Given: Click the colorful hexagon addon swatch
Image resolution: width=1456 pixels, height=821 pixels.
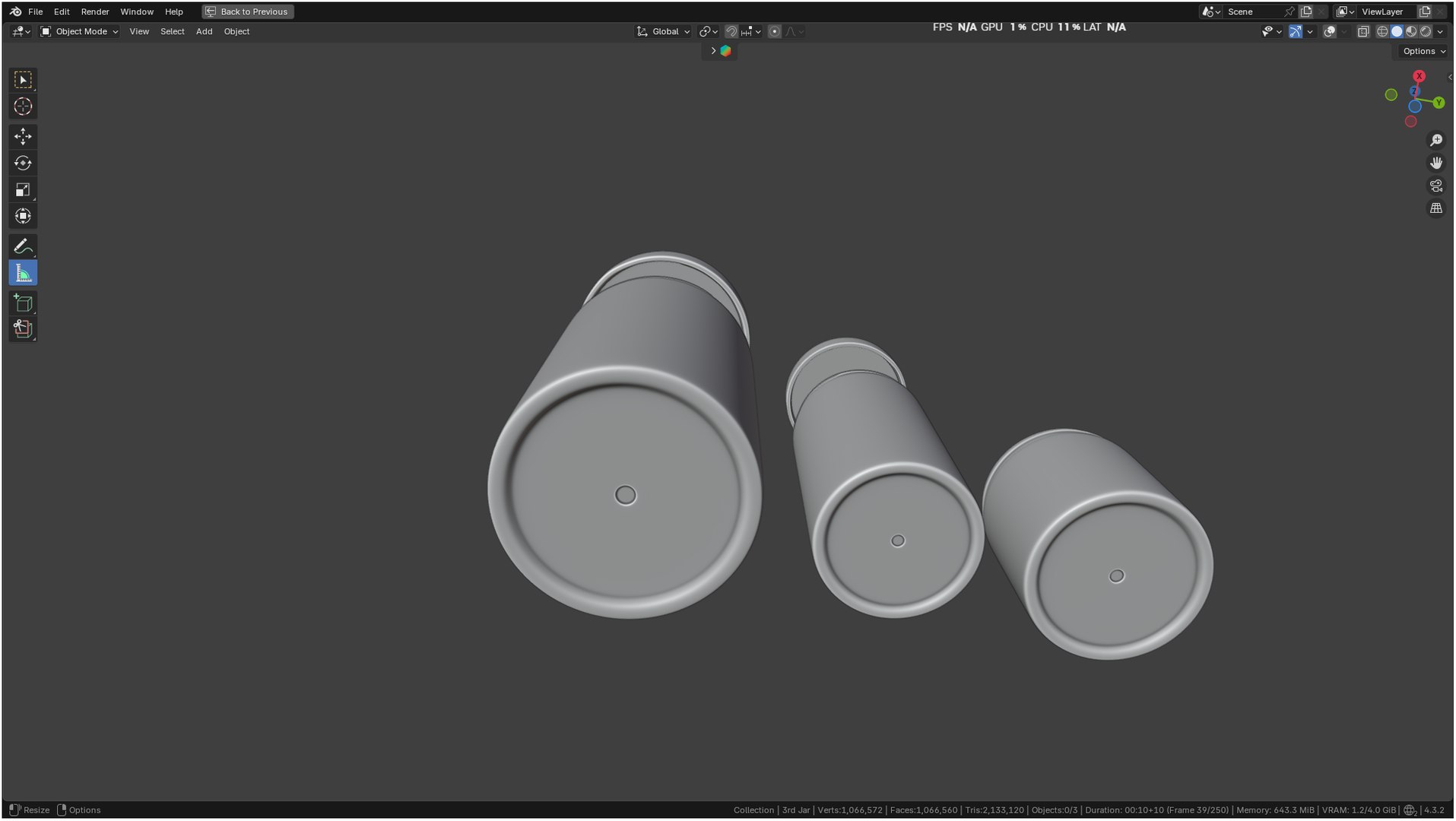Looking at the screenshot, I should pos(725,51).
